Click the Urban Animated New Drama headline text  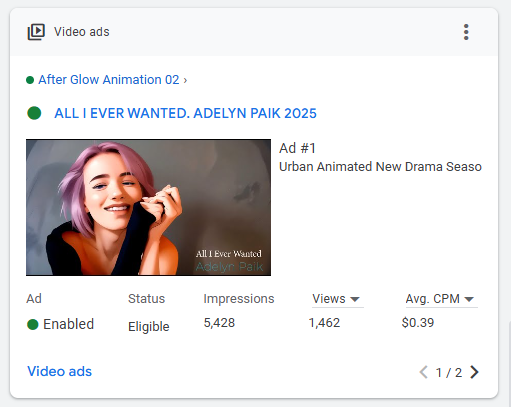click(380, 166)
